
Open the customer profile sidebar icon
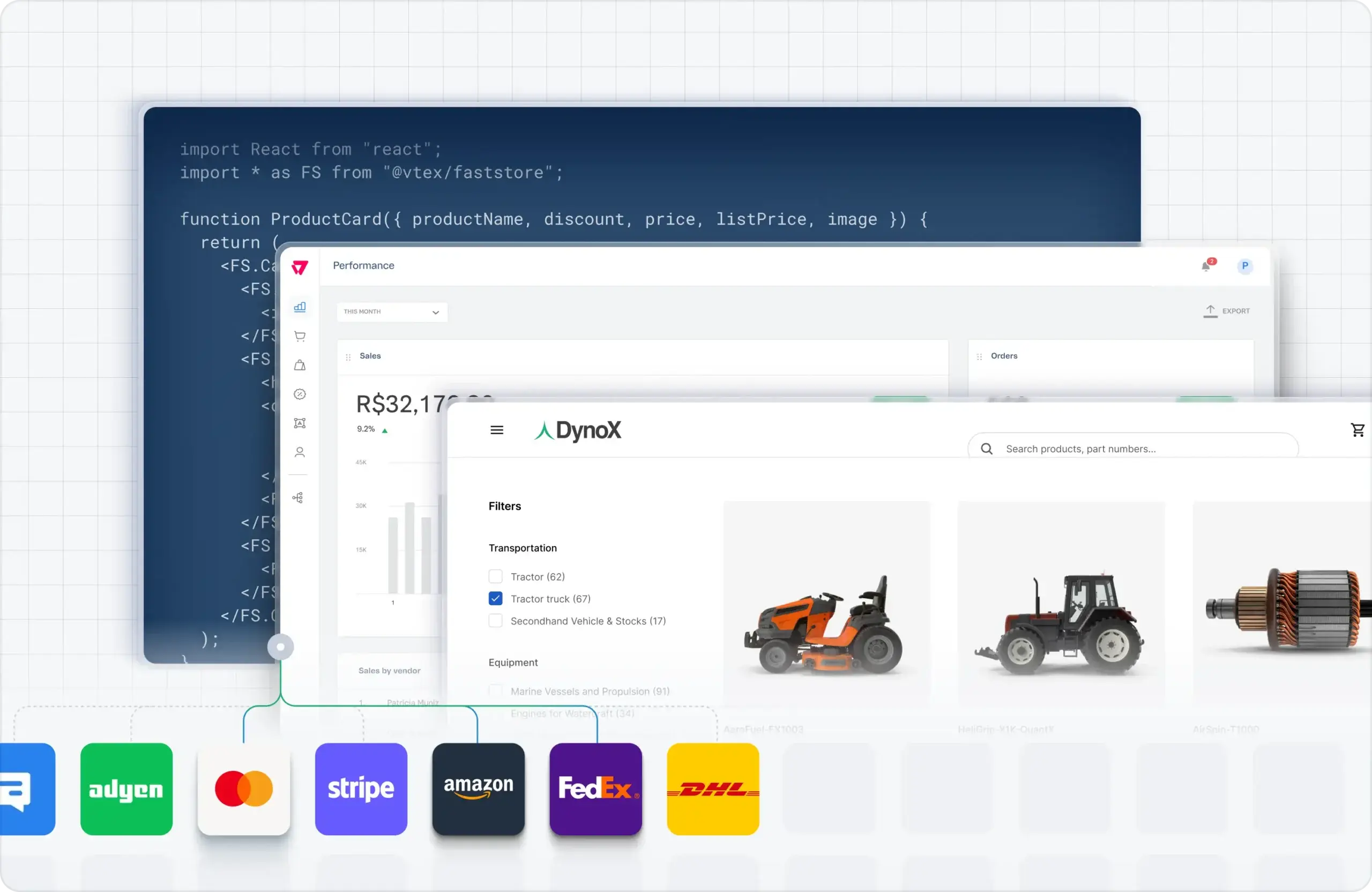[x=300, y=452]
